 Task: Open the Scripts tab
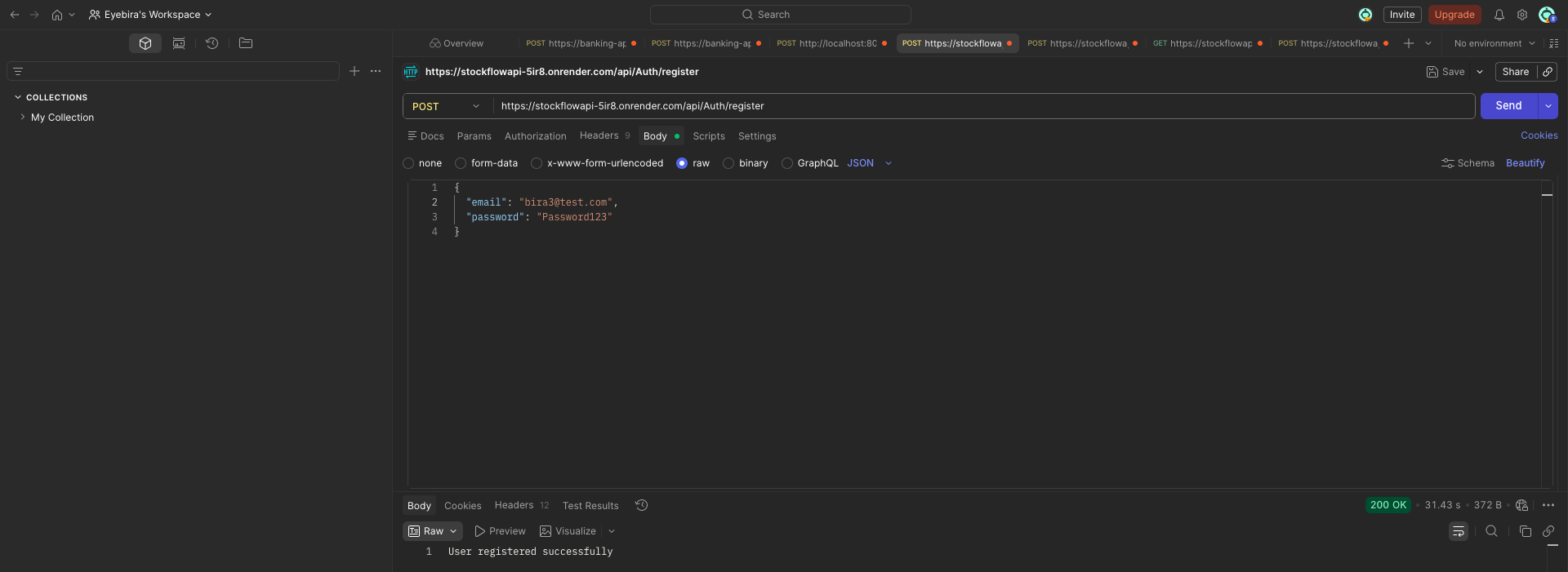pos(709,136)
